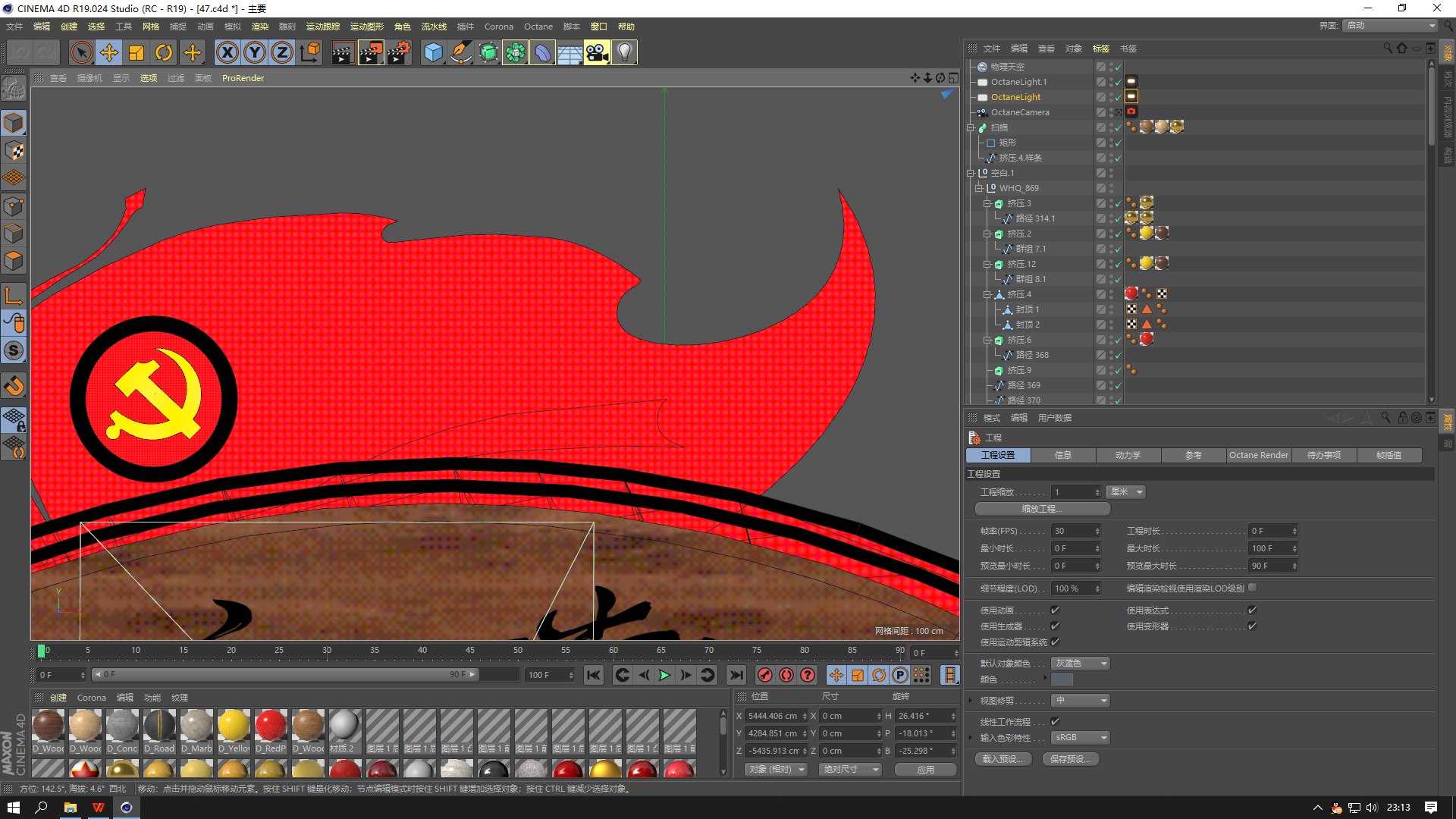The height and width of the screenshot is (819, 1456).
Task: Collapse the 挤压.4 tree node
Action: pyautogui.click(x=987, y=294)
